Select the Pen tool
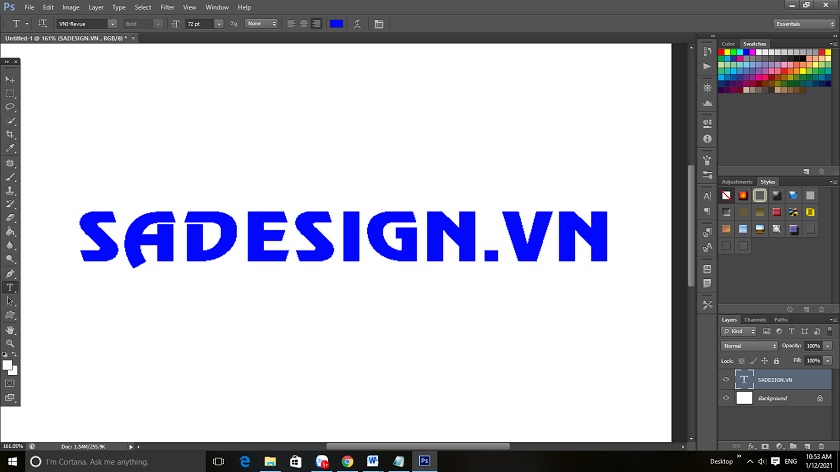Screen dimensions: 840x472 10,274
